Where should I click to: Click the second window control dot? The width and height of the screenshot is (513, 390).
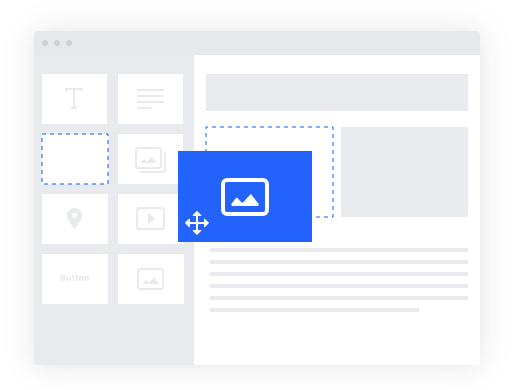tap(57, 43)
